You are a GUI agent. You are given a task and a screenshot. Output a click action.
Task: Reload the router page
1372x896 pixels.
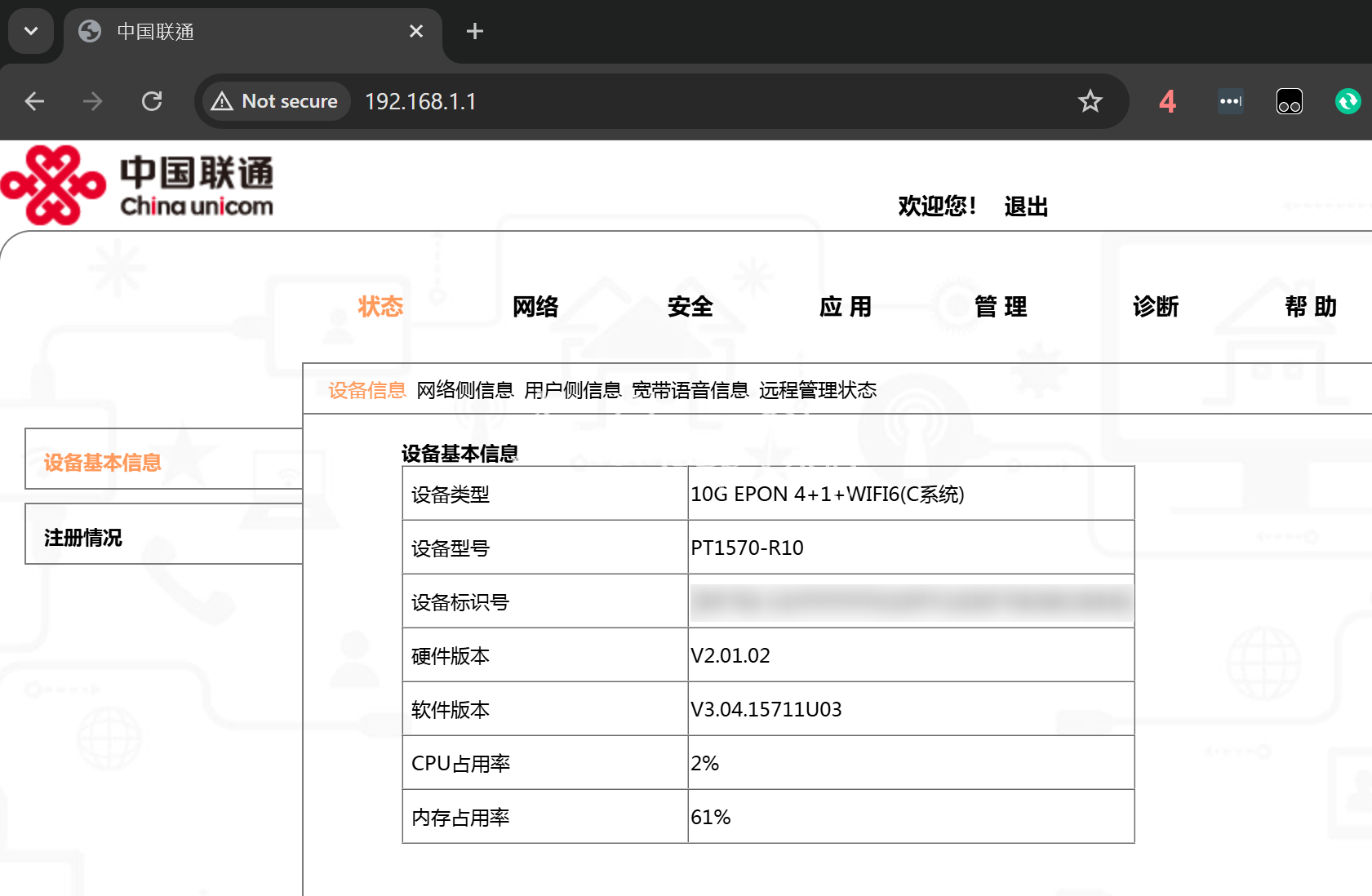[152, 101]
